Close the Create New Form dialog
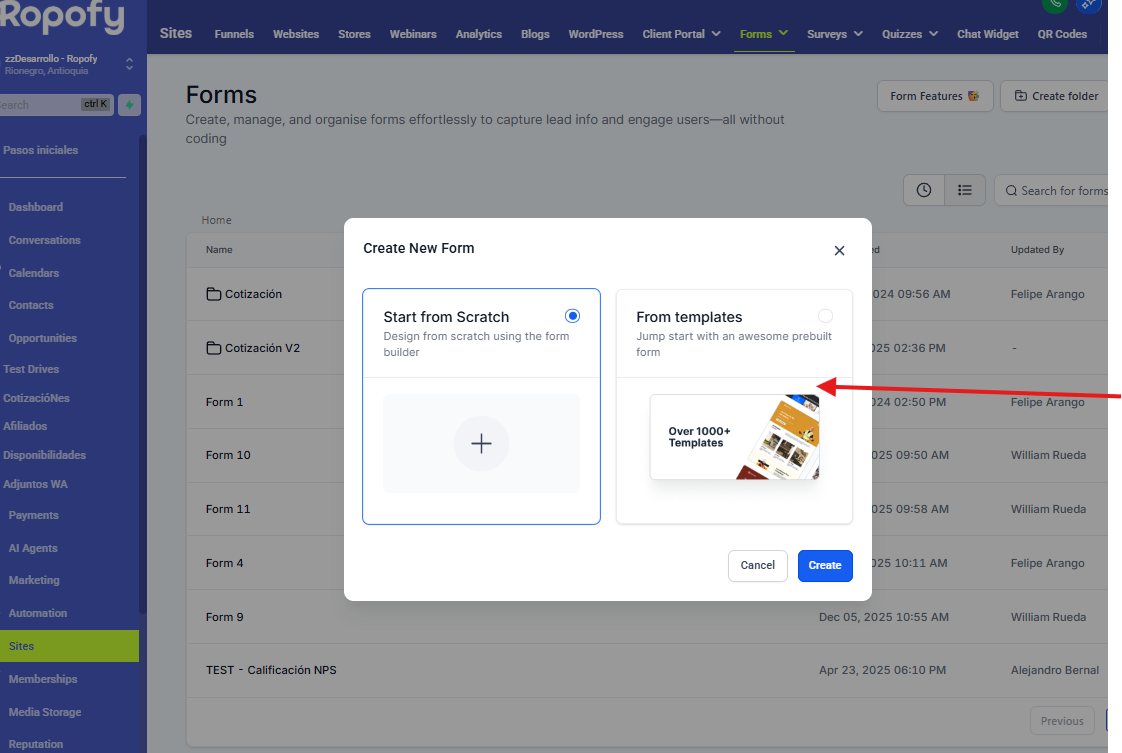Image resolution: width=1122 pixels, height=753 pixels. point(839,251)
